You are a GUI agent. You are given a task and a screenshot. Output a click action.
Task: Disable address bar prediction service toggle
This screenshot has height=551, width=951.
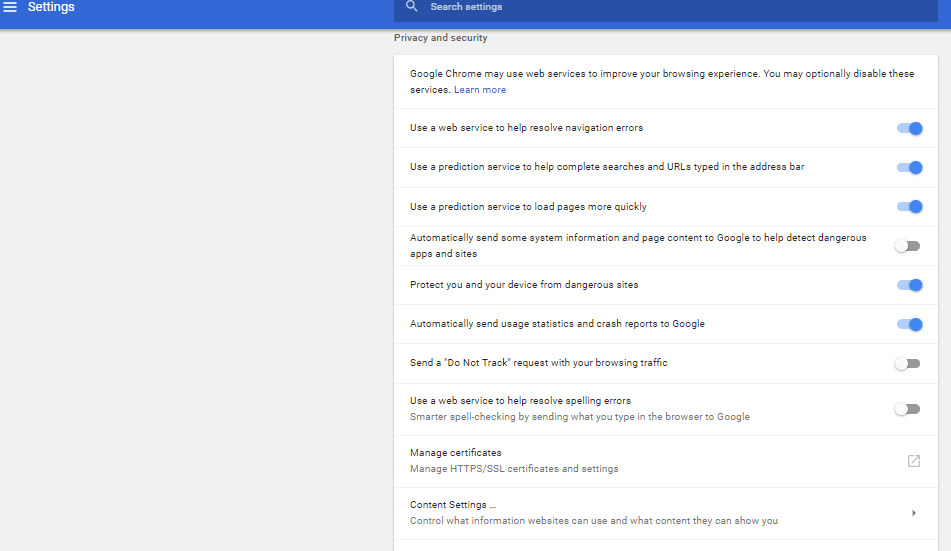point(909,167)
